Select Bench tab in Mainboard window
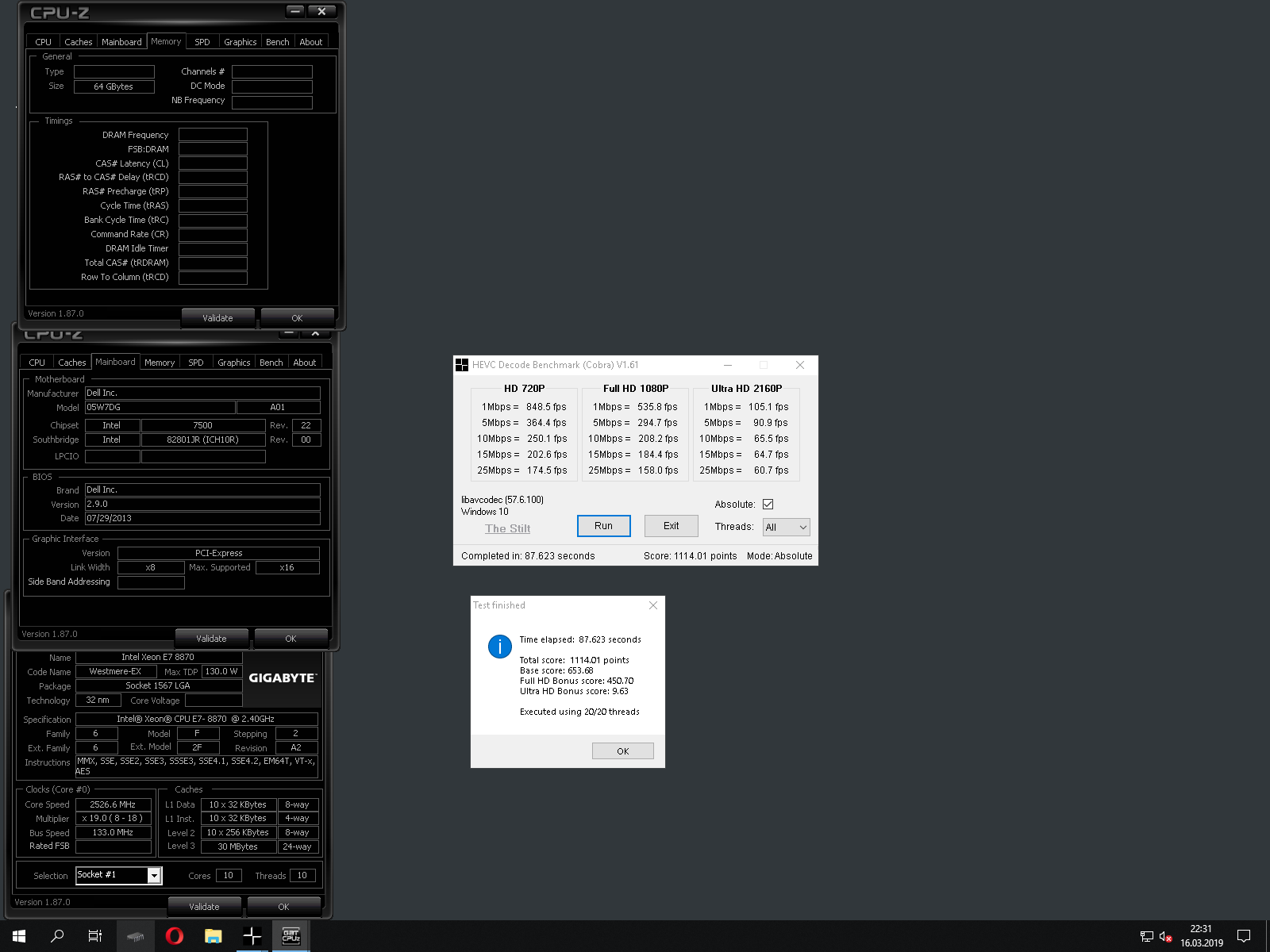Viewport: 1270px width, 952px height. (x=271, y=363)
